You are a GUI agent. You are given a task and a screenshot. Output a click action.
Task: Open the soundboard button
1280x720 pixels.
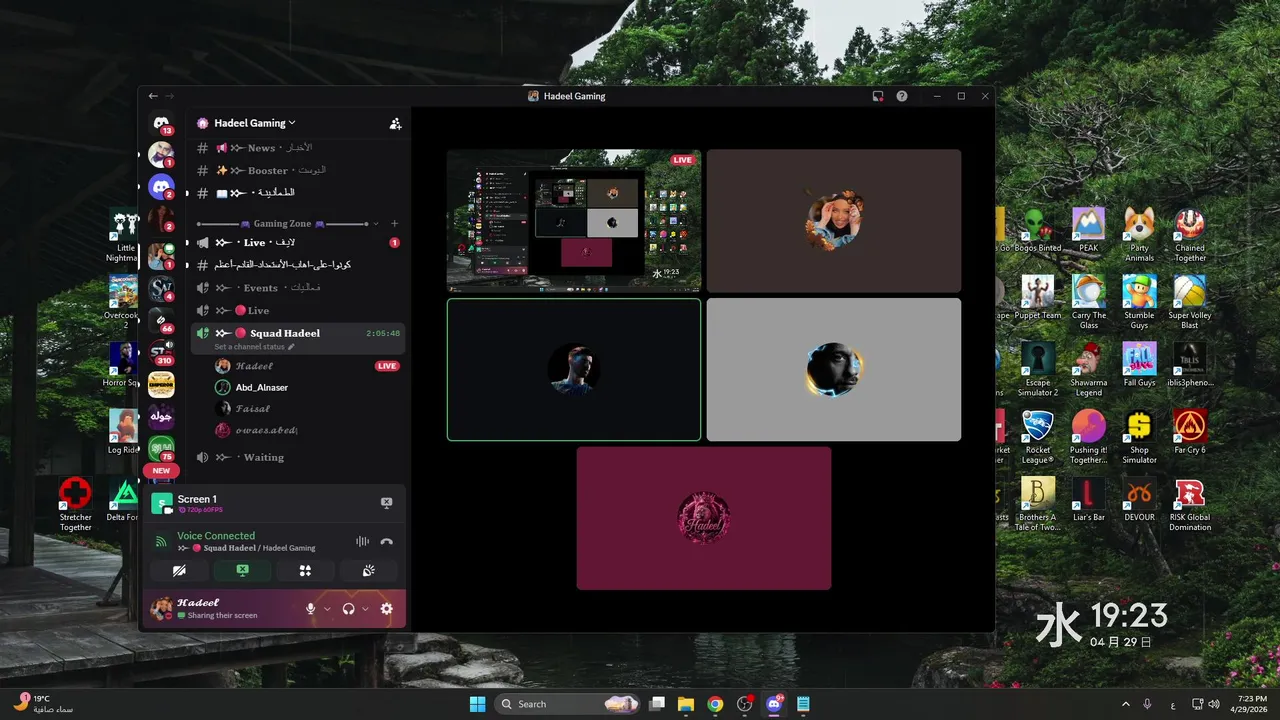[x=368, y=571]
